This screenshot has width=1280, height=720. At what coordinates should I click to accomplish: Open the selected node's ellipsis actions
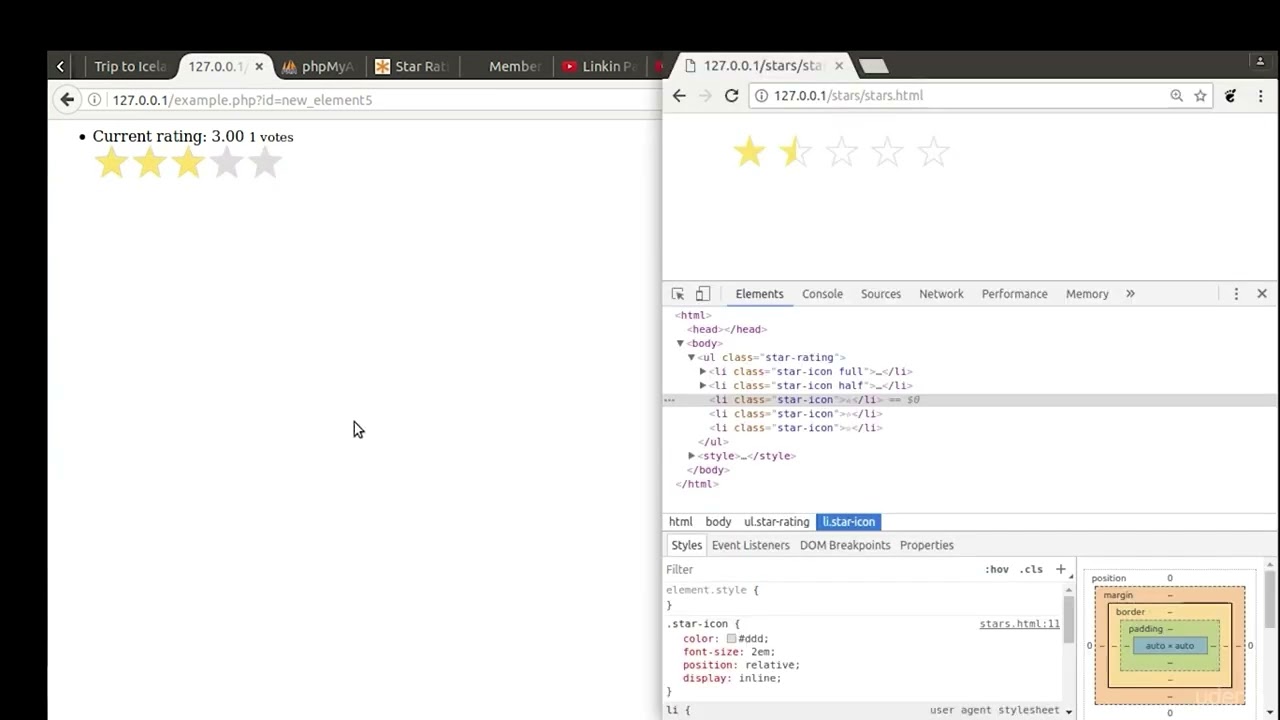670,400
